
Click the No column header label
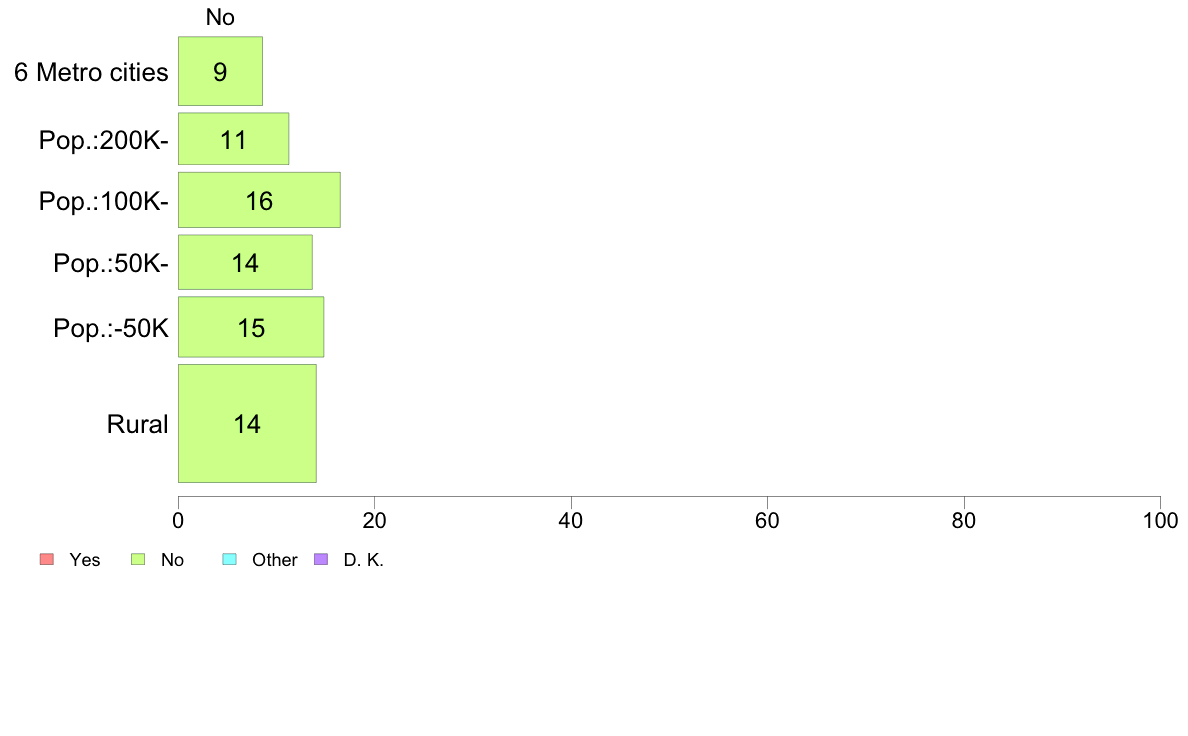[220, 17]
